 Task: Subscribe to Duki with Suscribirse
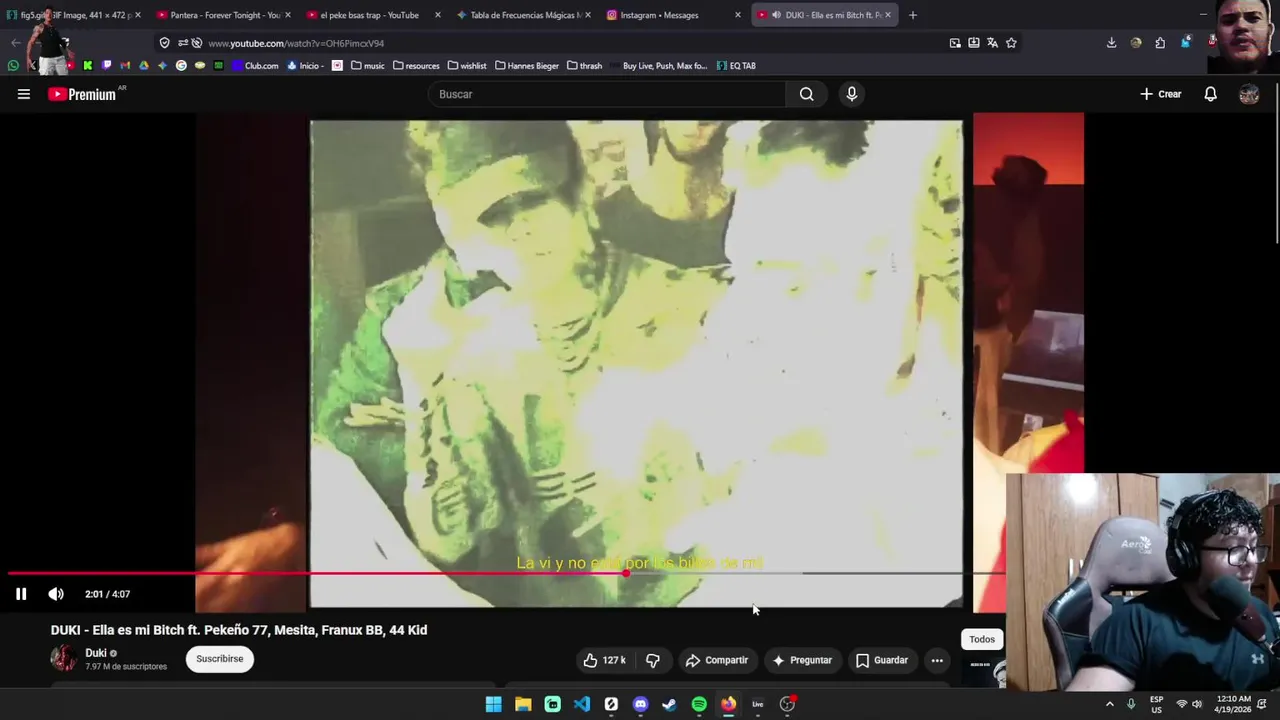(x=220, y=659)
